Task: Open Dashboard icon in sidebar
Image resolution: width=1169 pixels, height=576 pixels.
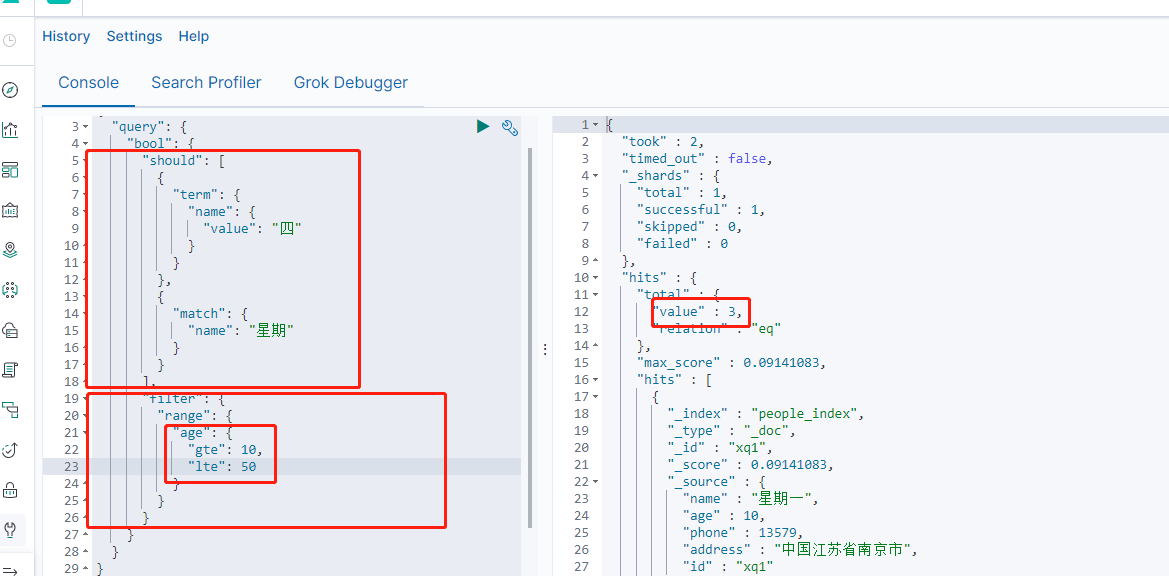Action: pos(10,170)
